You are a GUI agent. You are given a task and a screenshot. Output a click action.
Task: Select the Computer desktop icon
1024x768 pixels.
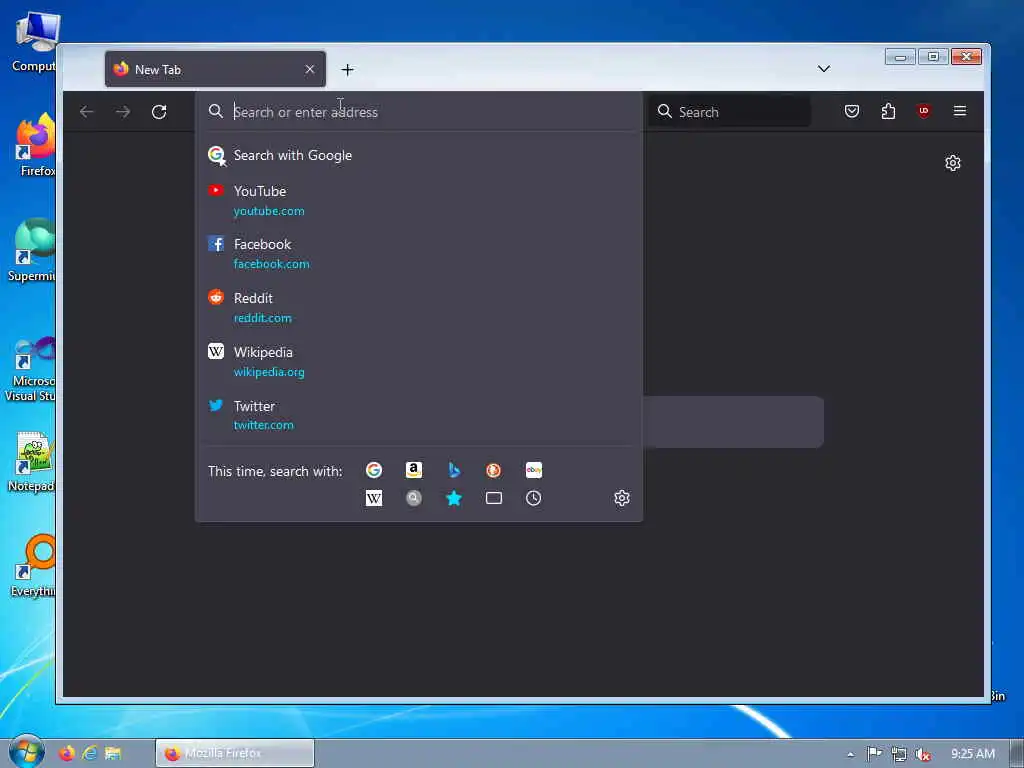click(x=34, y=42)
